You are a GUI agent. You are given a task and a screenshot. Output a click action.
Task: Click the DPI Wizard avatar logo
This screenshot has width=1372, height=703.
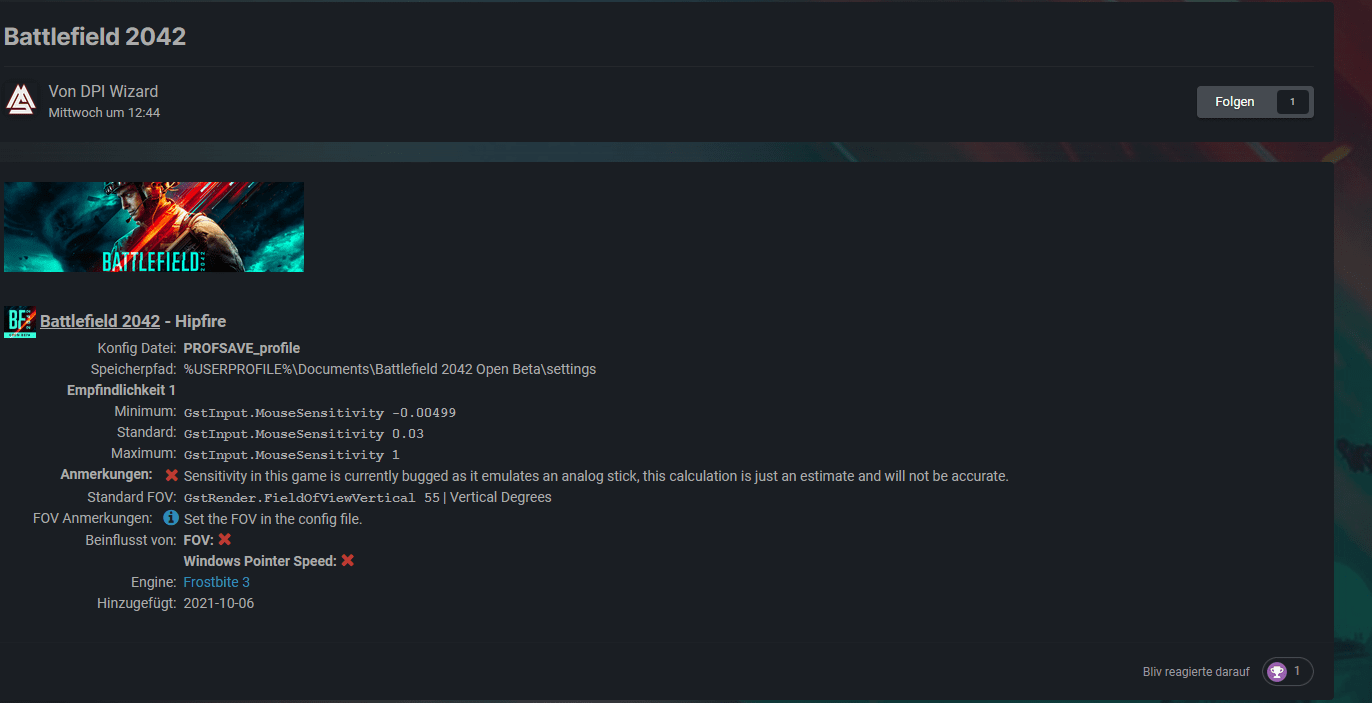pyautogui.click(x=21, y=100)
